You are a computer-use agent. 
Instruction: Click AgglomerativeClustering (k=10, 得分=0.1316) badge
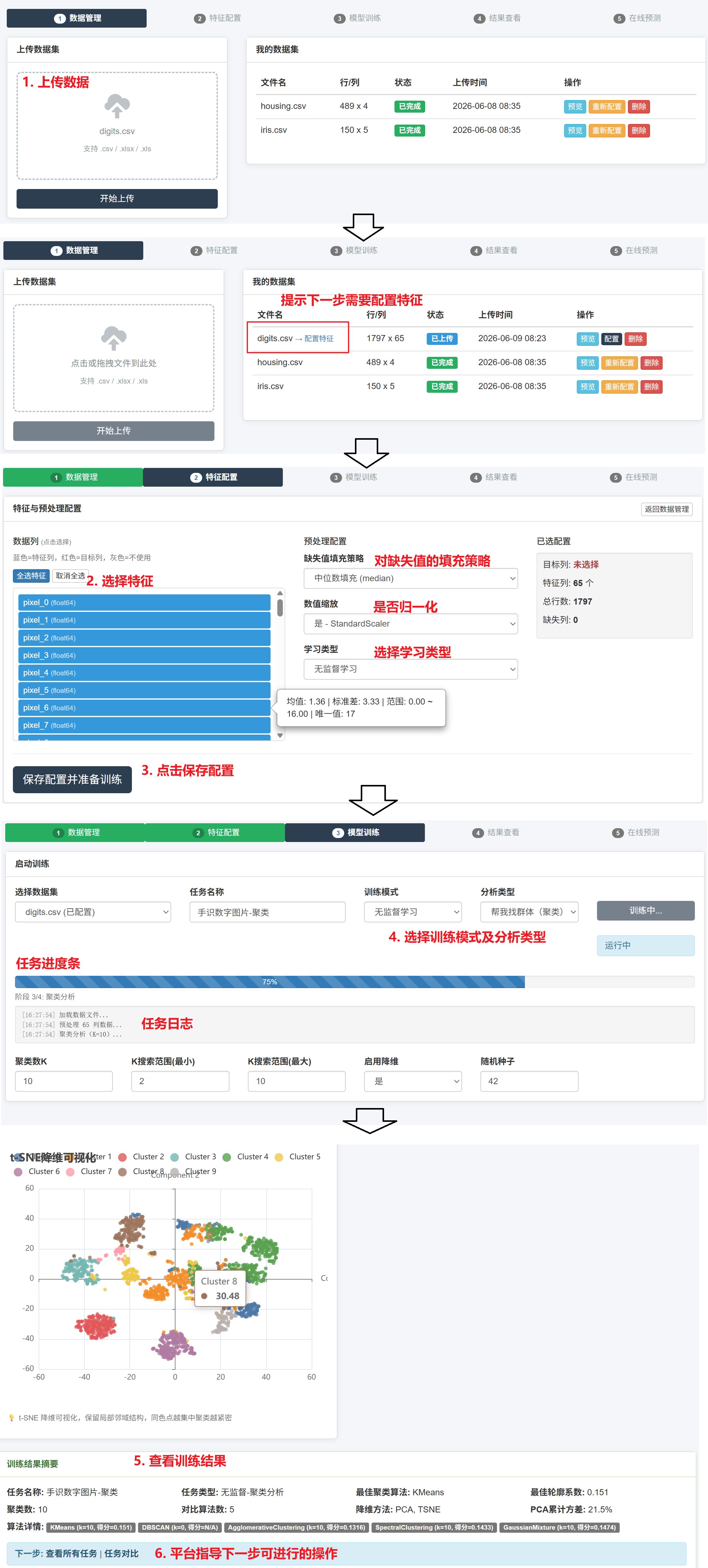tap(296, 1527)
